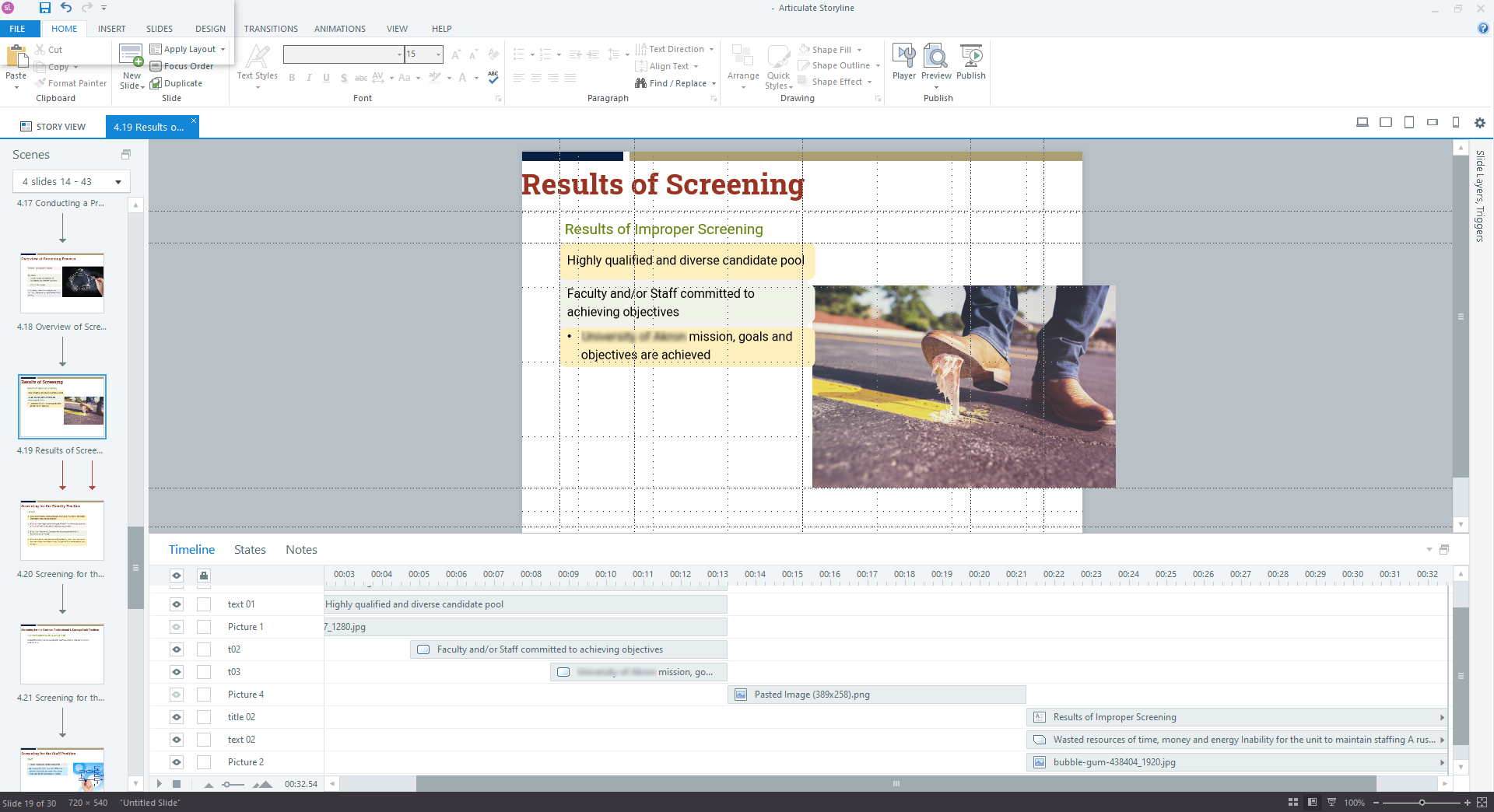Open Text Direction dropdown
Viewport: 1494px width, 812px height.
[x=711, y=49]
